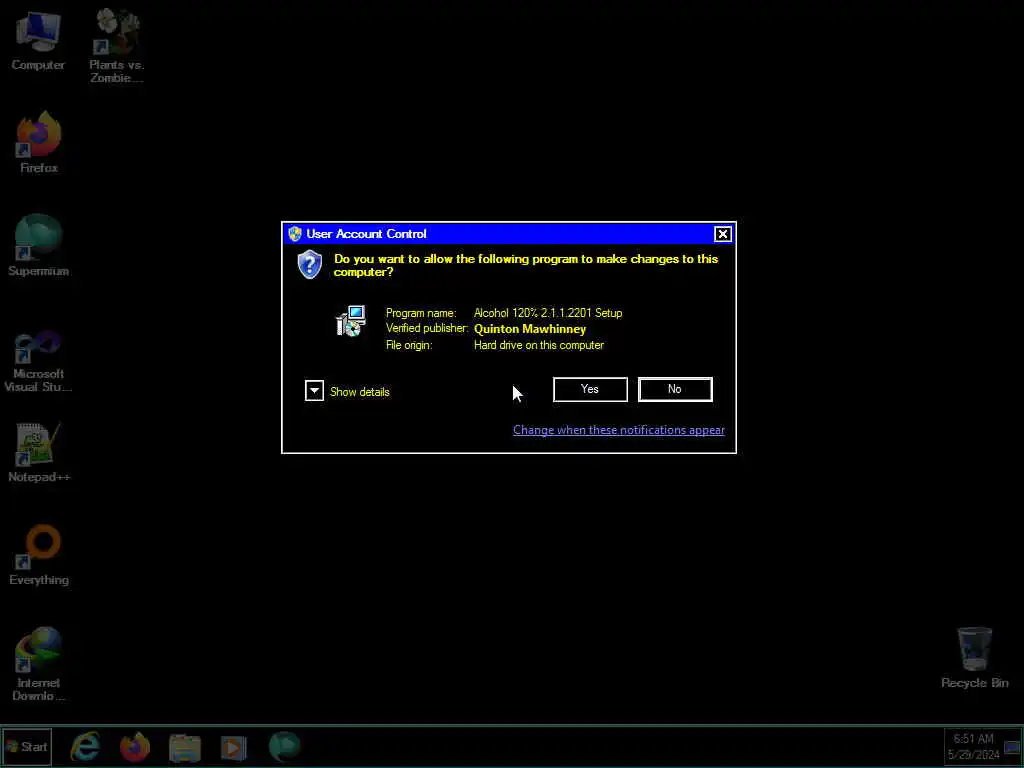Open the Recycle Bin
The image size is (1024, 768).
pyautogui.click(x=974, y=658)
